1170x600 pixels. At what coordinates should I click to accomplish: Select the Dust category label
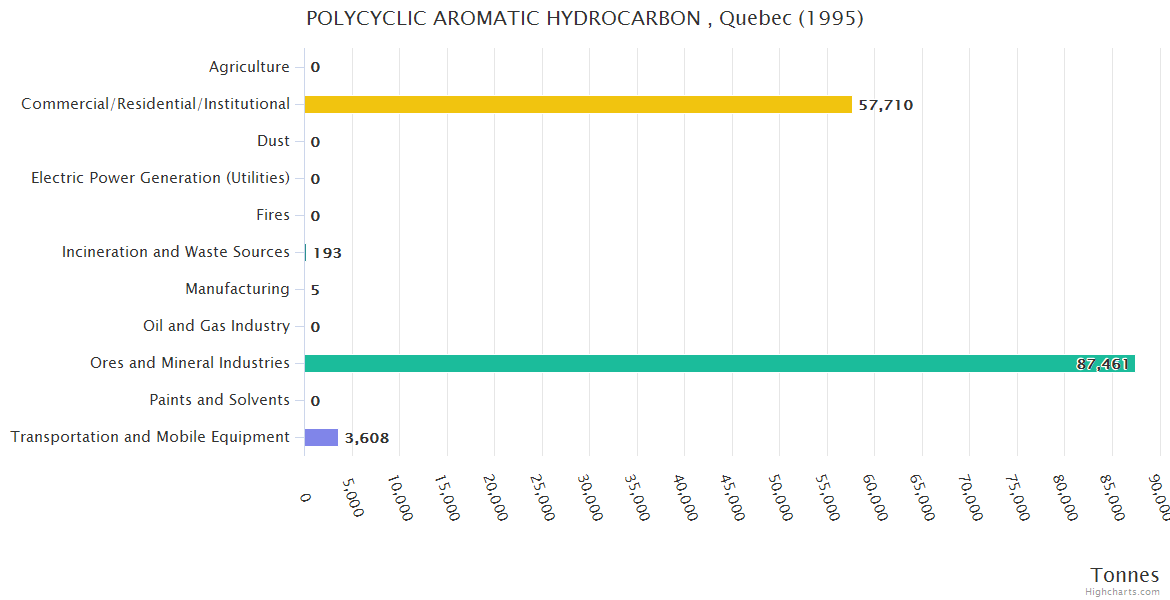coord(273,141)
